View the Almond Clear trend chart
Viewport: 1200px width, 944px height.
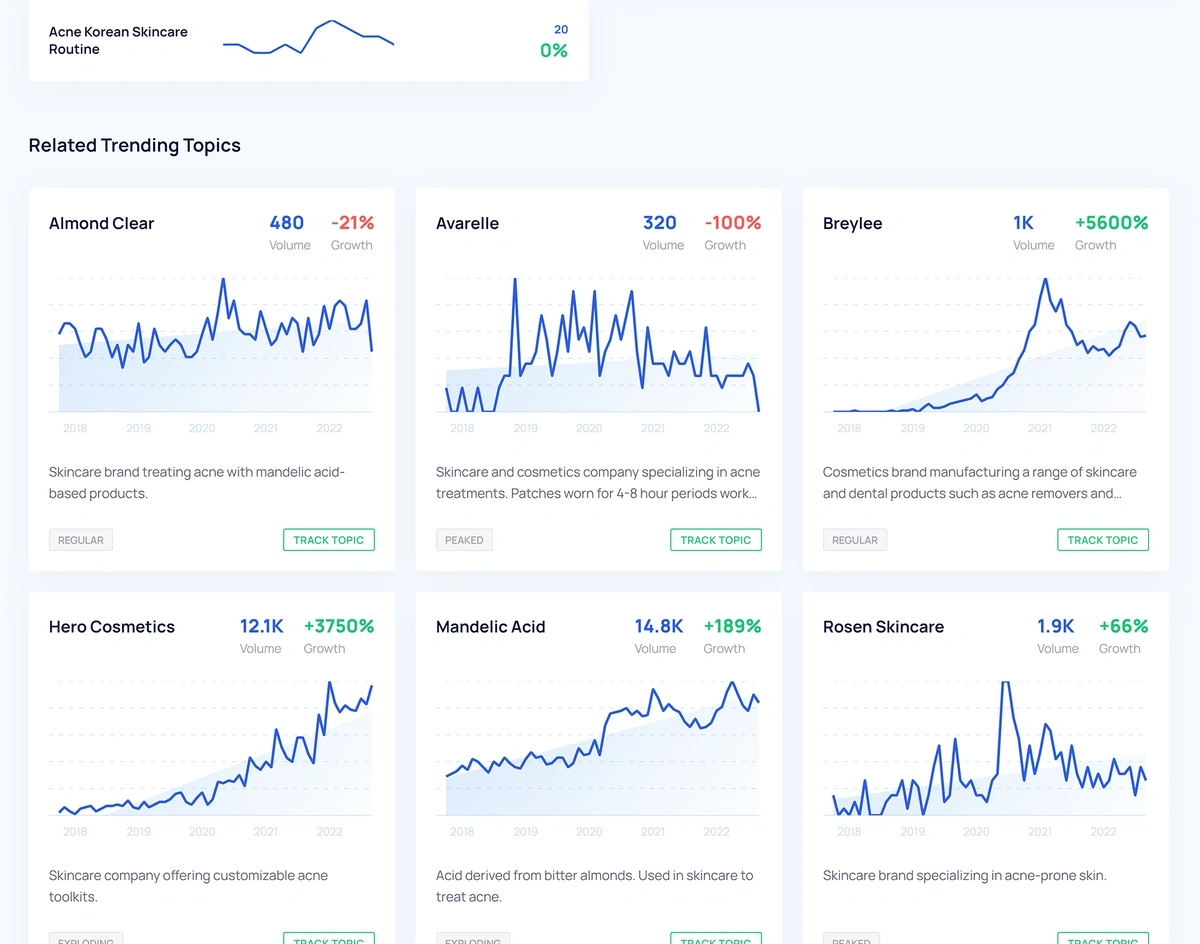click(x=211, y=345)
